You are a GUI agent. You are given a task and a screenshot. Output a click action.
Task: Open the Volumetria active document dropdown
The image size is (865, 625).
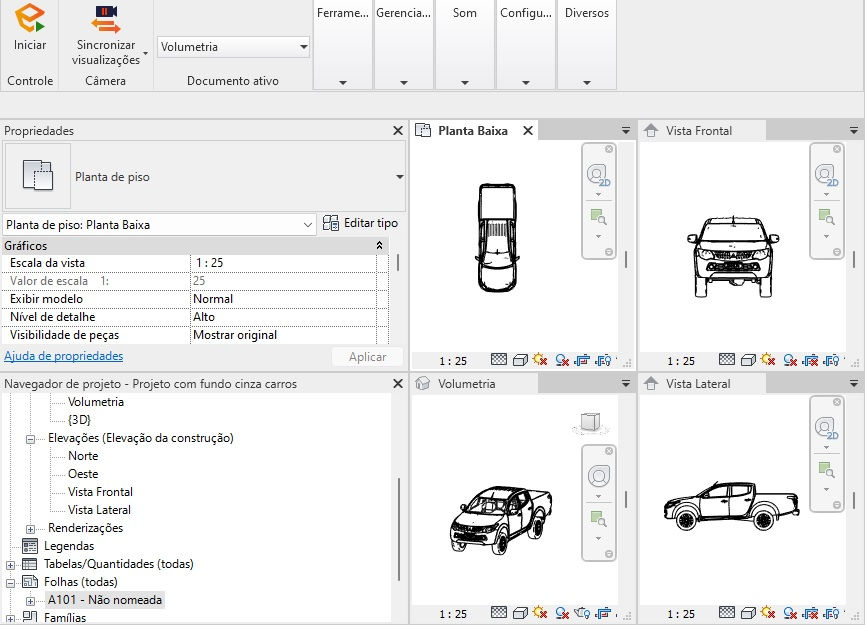(x=233, y=47)
